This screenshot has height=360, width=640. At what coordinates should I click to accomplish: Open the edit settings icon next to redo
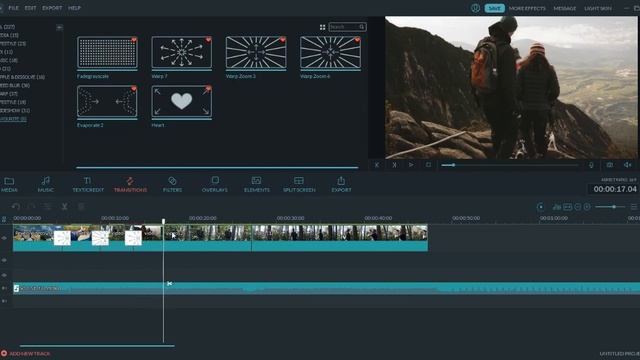[x=48, y=207]
